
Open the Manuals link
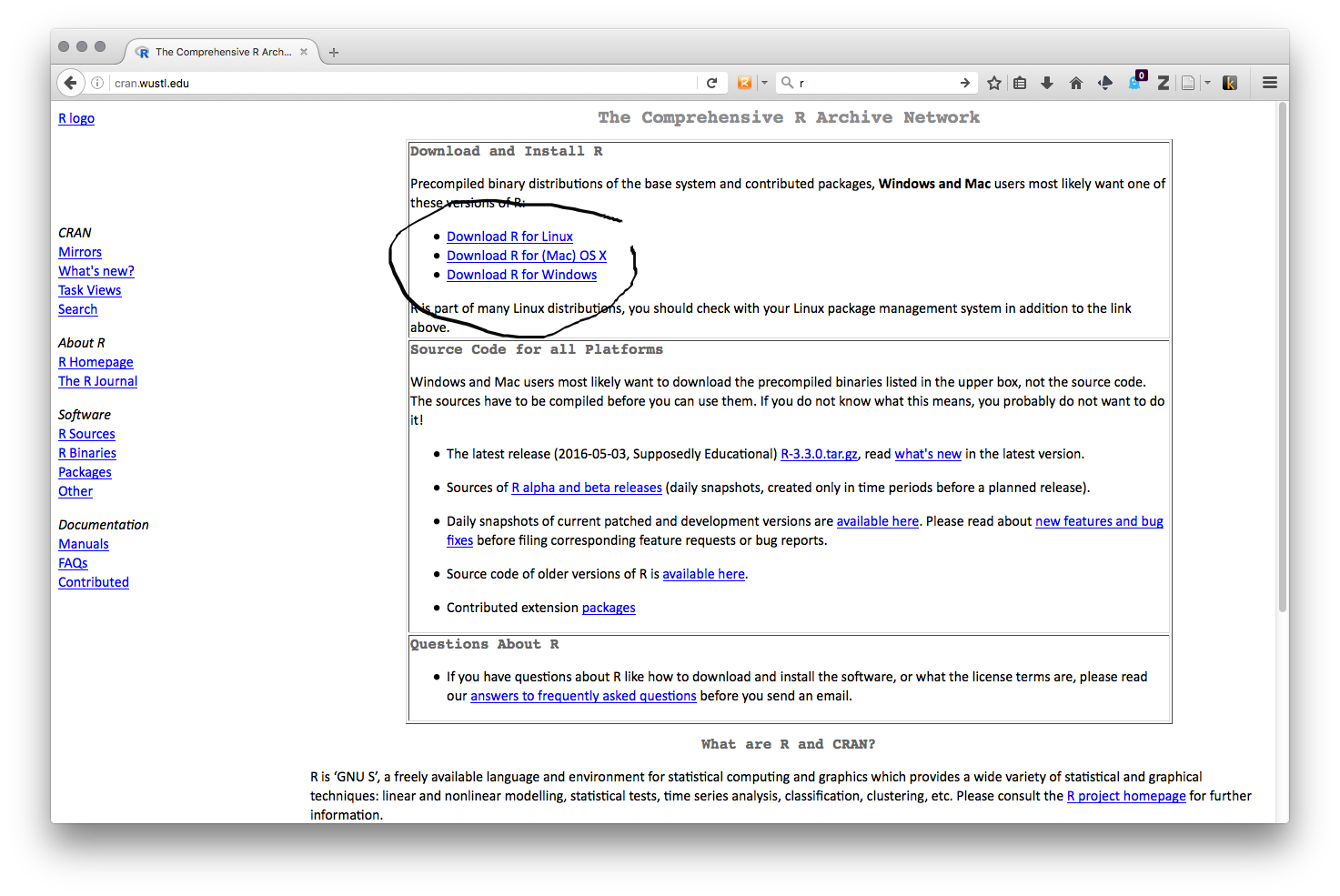[84, 544]
